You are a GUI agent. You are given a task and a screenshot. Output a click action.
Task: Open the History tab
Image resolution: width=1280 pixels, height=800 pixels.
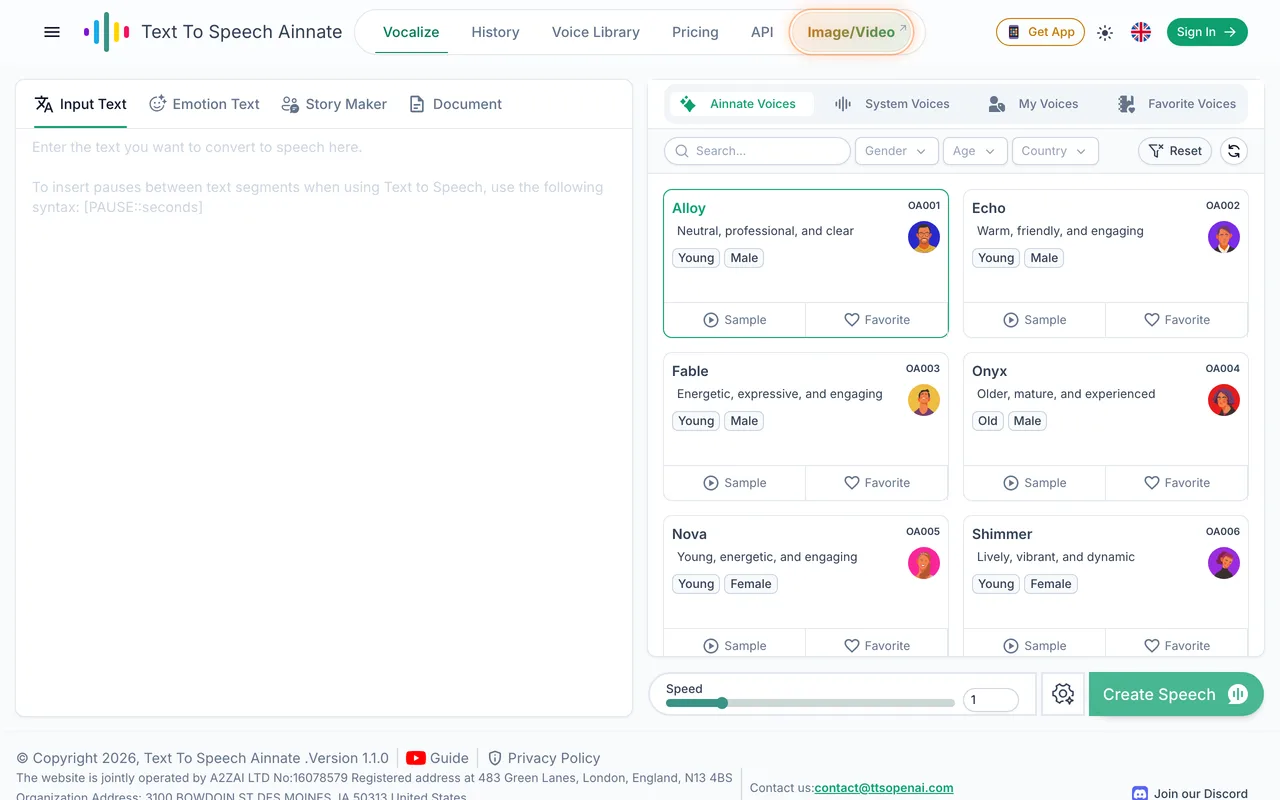click(x=495, y=32)
